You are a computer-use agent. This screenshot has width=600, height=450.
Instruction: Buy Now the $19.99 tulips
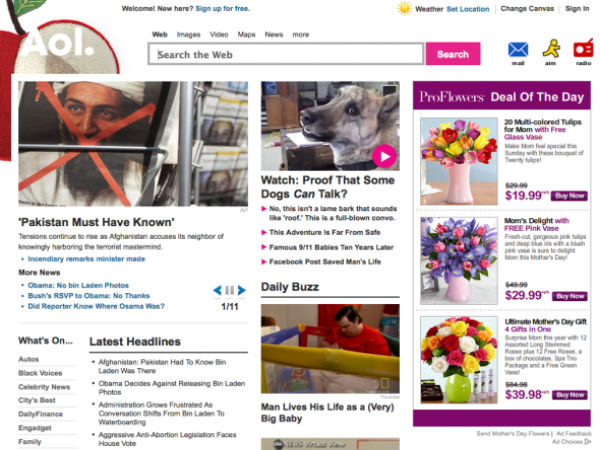point(569,196)
